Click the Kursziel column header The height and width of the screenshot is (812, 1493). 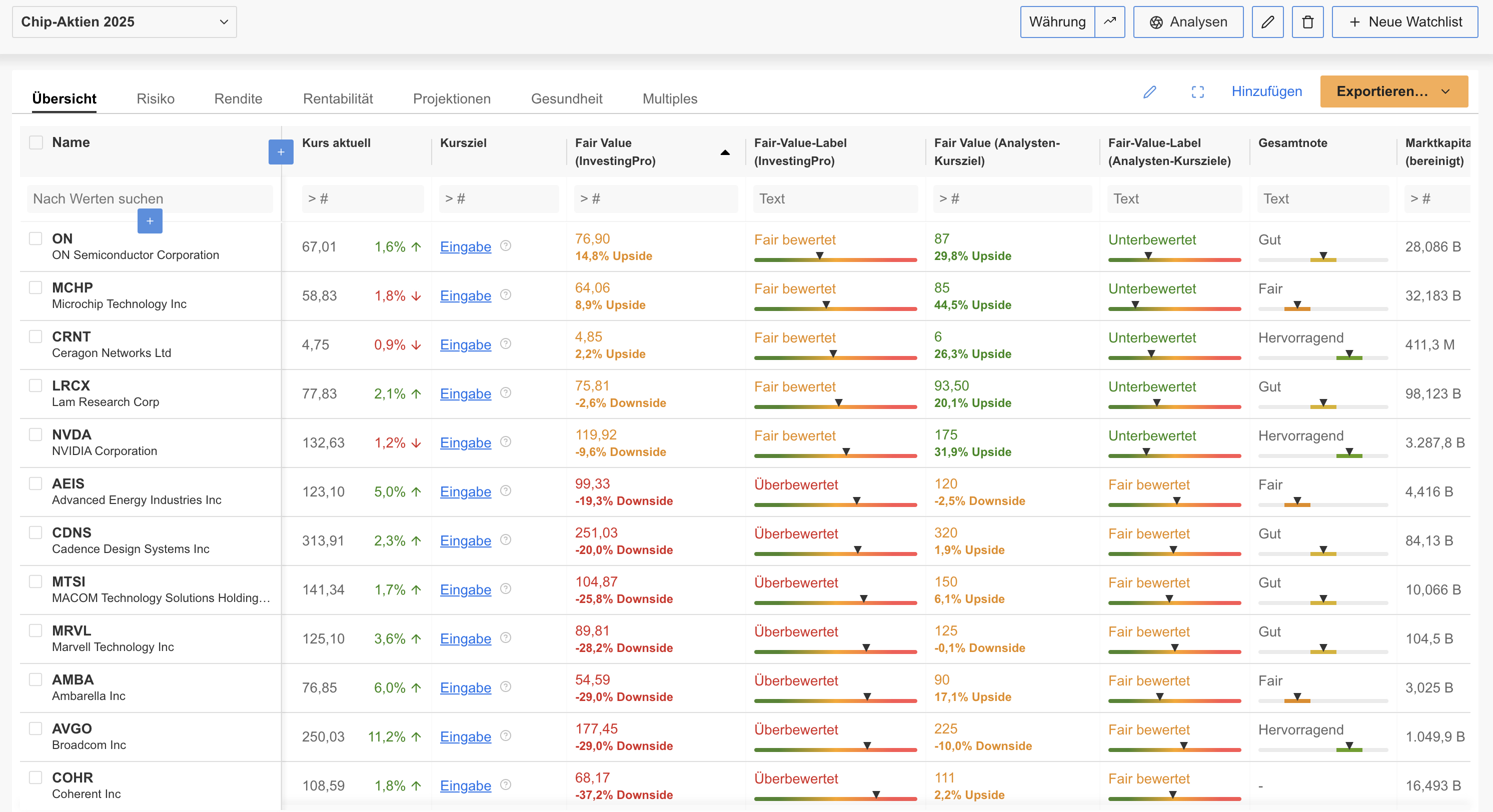click(x=463, y=143)
